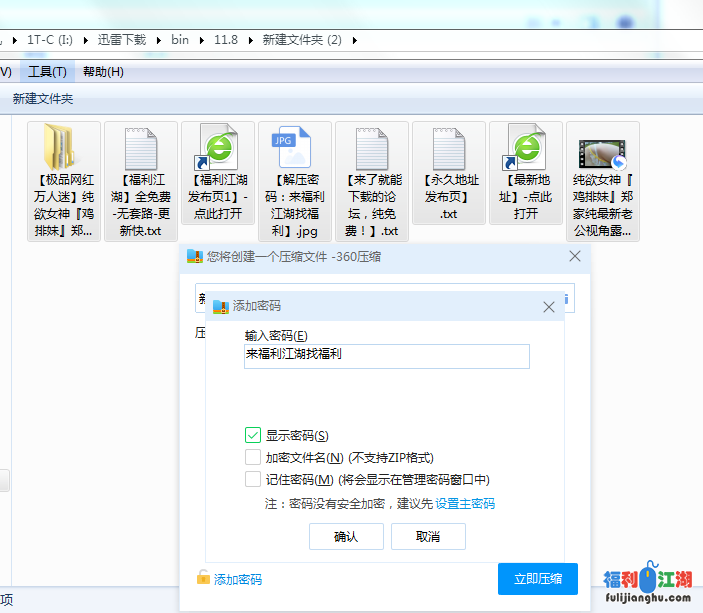Viewport: 703px width, 613px height.
Task: Select the 解压密码 JPG file icon
Action: (x=295, y=150)
